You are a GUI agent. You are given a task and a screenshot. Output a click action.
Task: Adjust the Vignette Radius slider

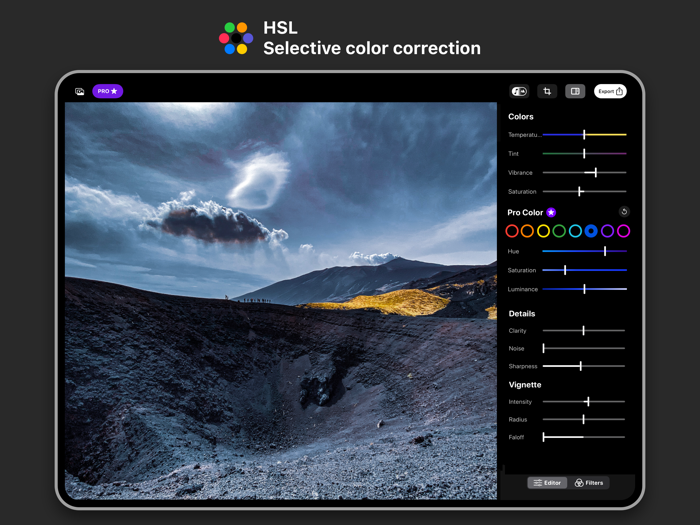pos(583,419)
